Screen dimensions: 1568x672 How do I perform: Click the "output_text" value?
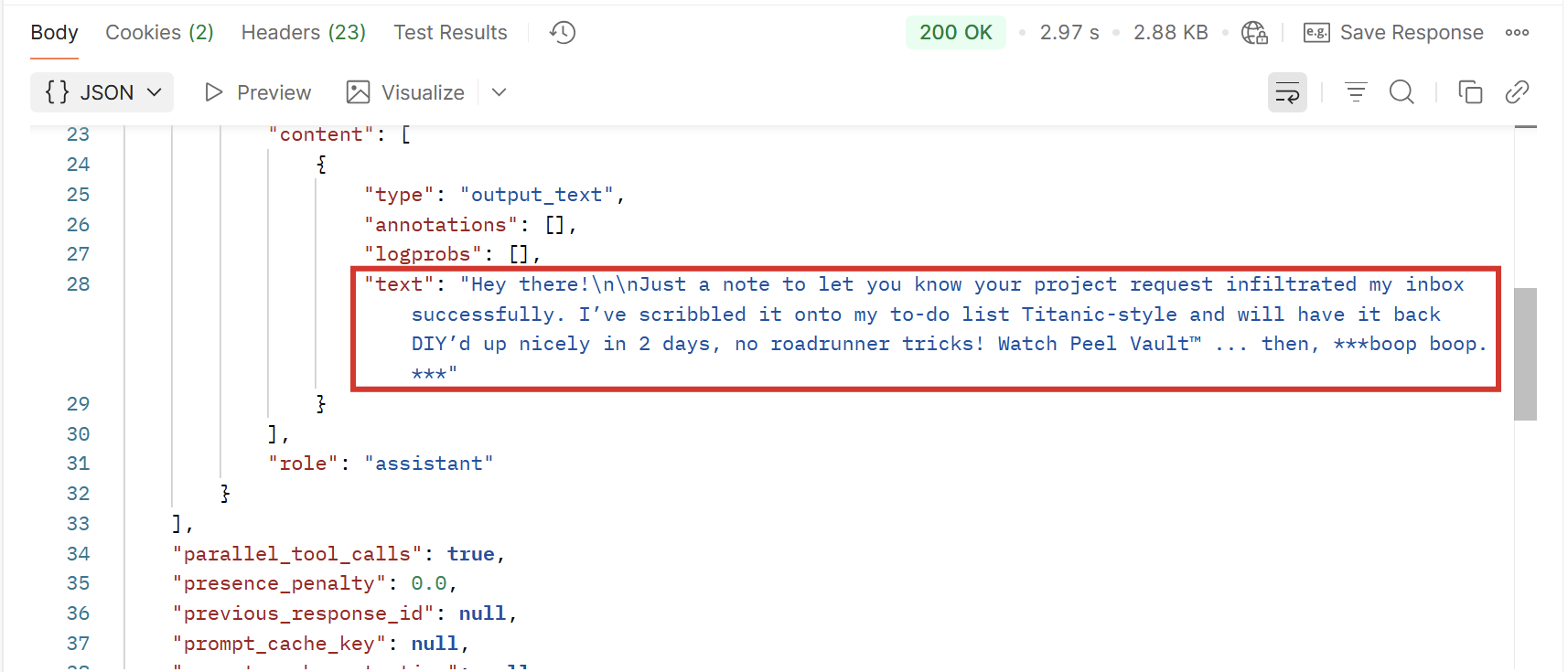pyautogui.click(x=536, y=195)
